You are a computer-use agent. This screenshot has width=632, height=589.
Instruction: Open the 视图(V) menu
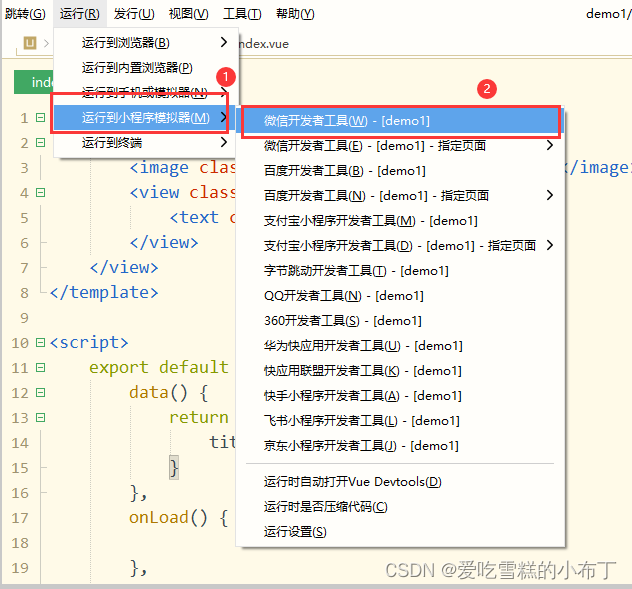(188, 14)
